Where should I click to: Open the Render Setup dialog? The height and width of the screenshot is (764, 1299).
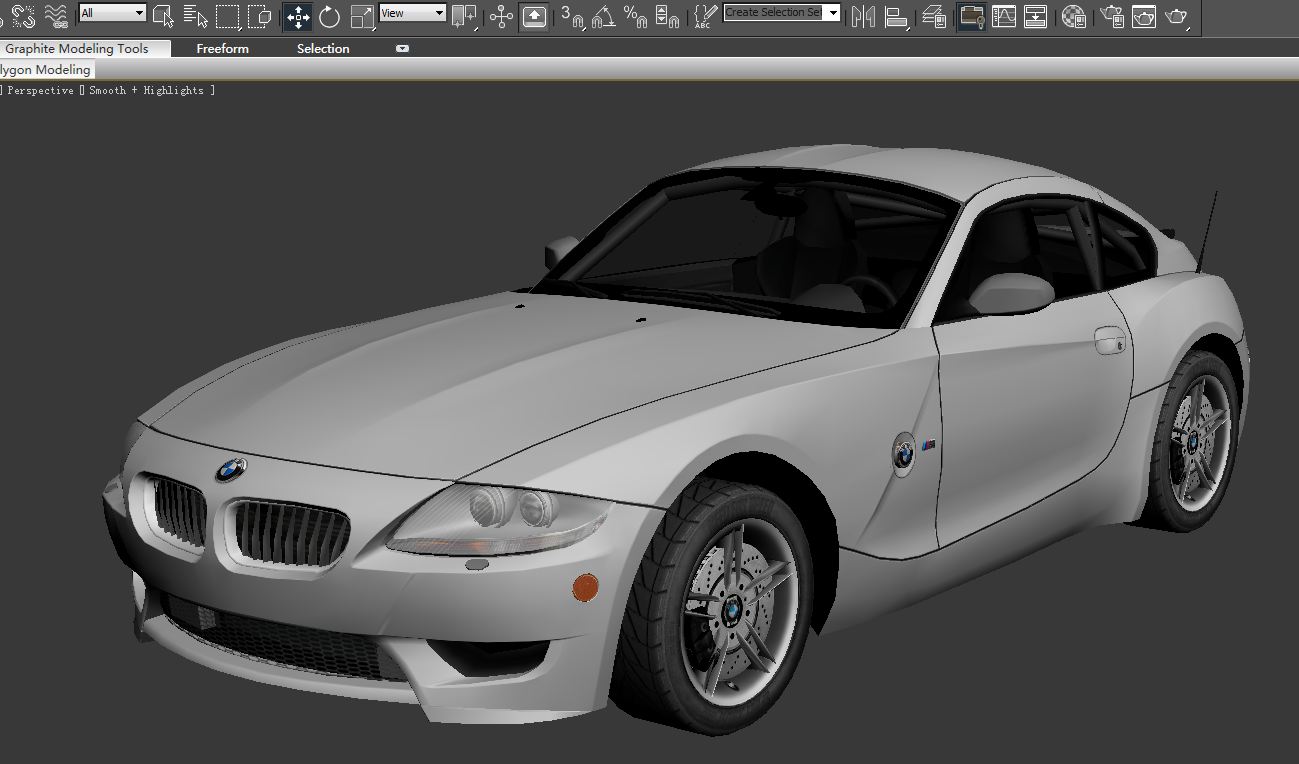pyautogui.click(x=1112, y=15)
